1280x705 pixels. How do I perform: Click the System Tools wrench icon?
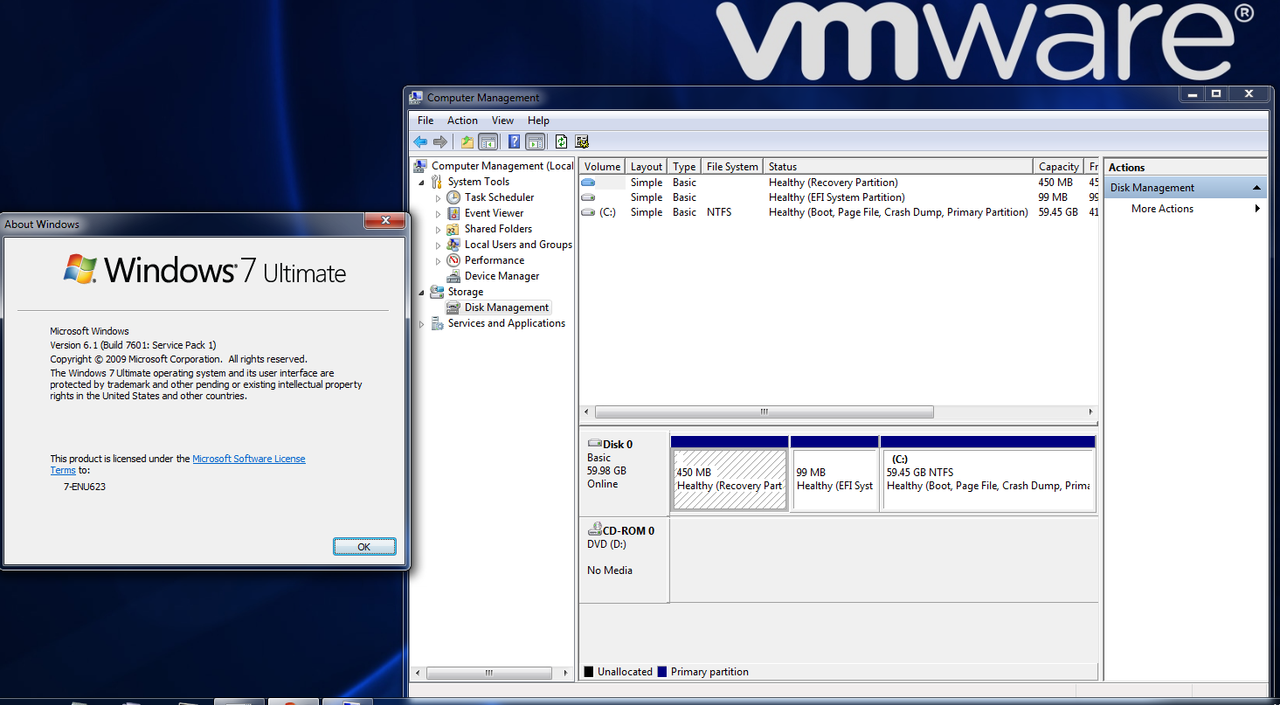[437, 182]
